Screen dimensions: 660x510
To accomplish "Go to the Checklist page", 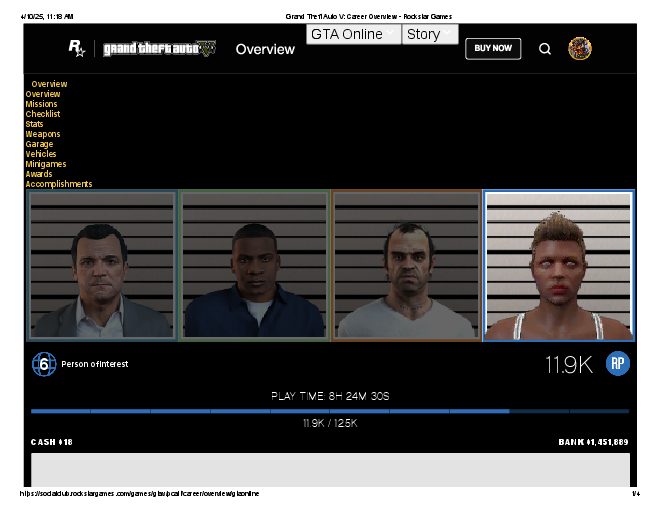I will point(43,114).
